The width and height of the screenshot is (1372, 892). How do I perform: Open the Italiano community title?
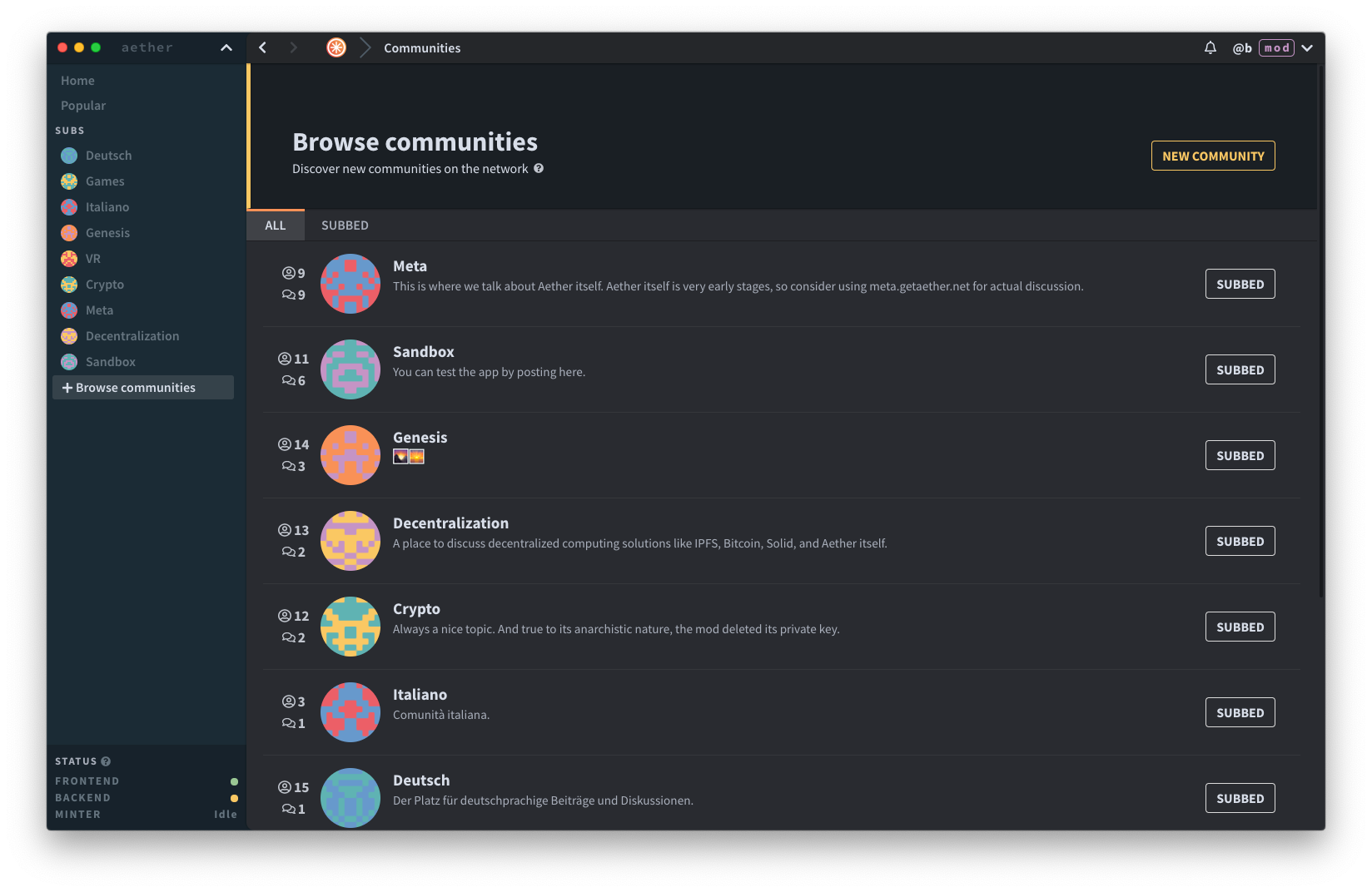420,695
